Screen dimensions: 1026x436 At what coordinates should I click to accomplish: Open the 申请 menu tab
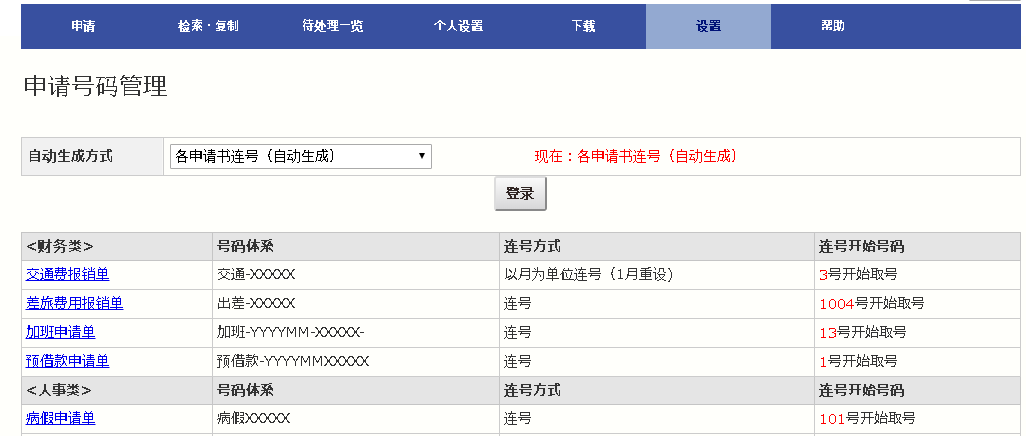pyautogui.click(x=83, y=27)
